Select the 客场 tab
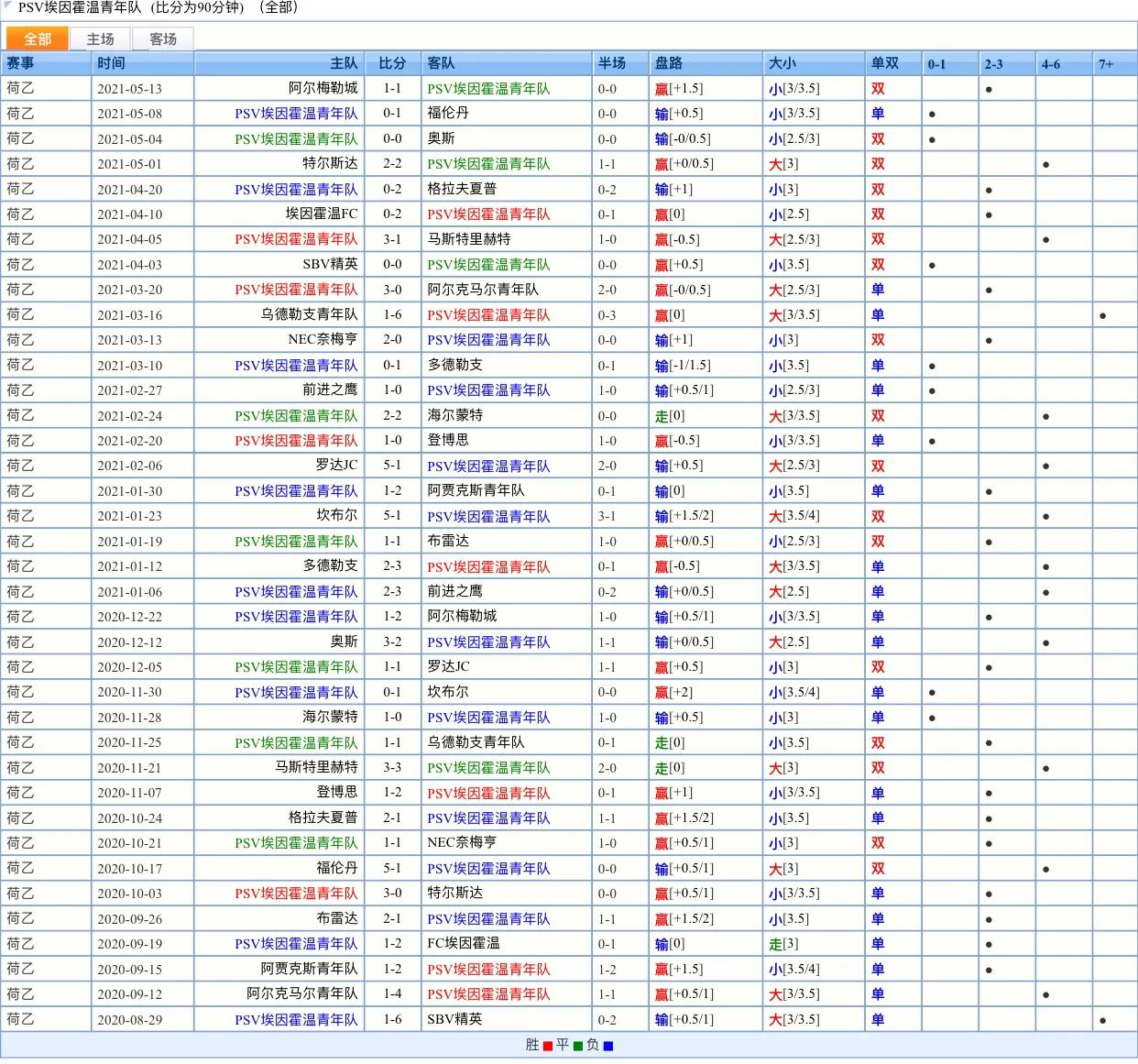The image size is (1138, 1064). pyautogui.click(x=162, y=38)
